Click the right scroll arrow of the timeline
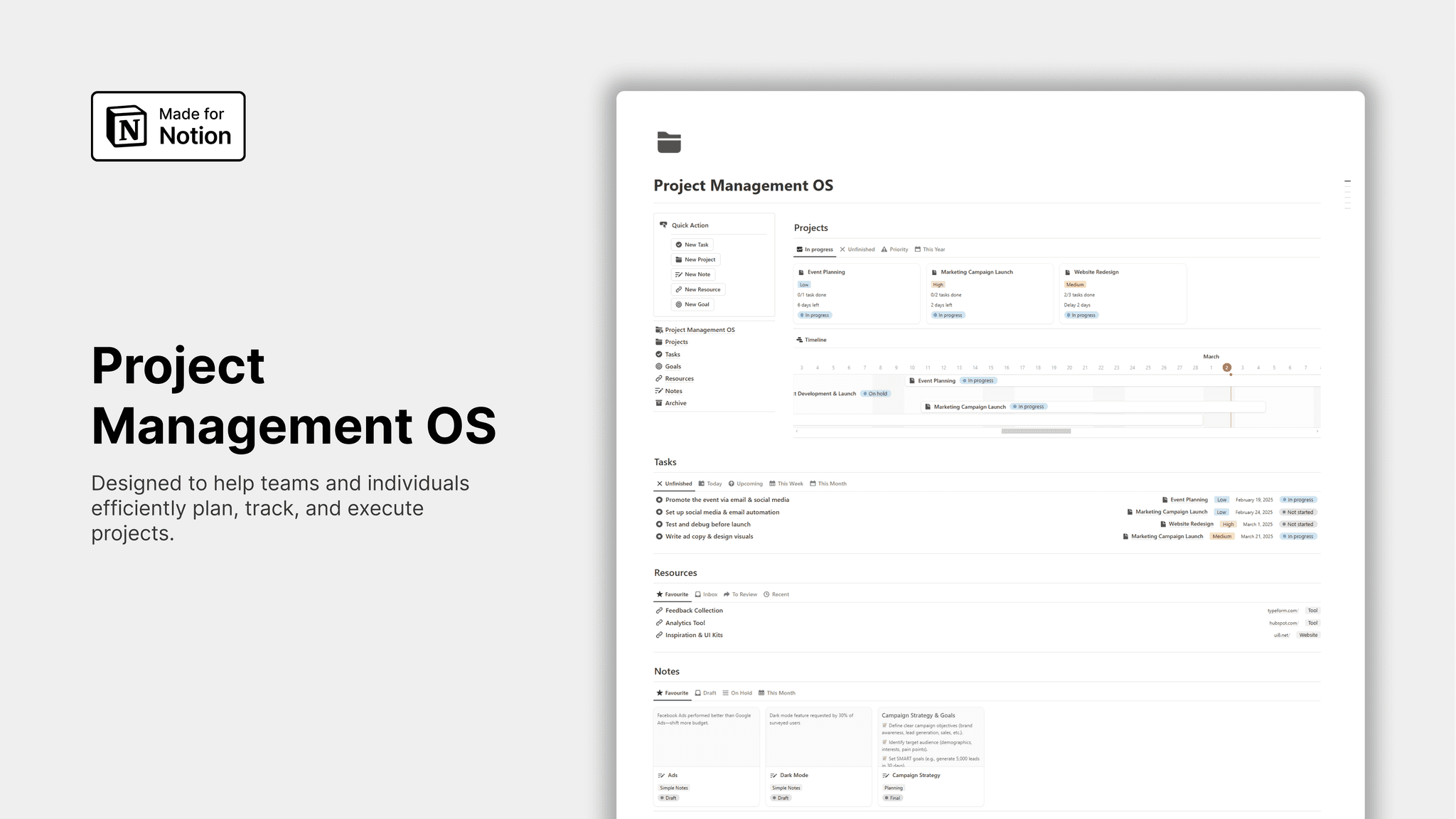Screen dimensions: 1456x819 [x=1317, y=431]
